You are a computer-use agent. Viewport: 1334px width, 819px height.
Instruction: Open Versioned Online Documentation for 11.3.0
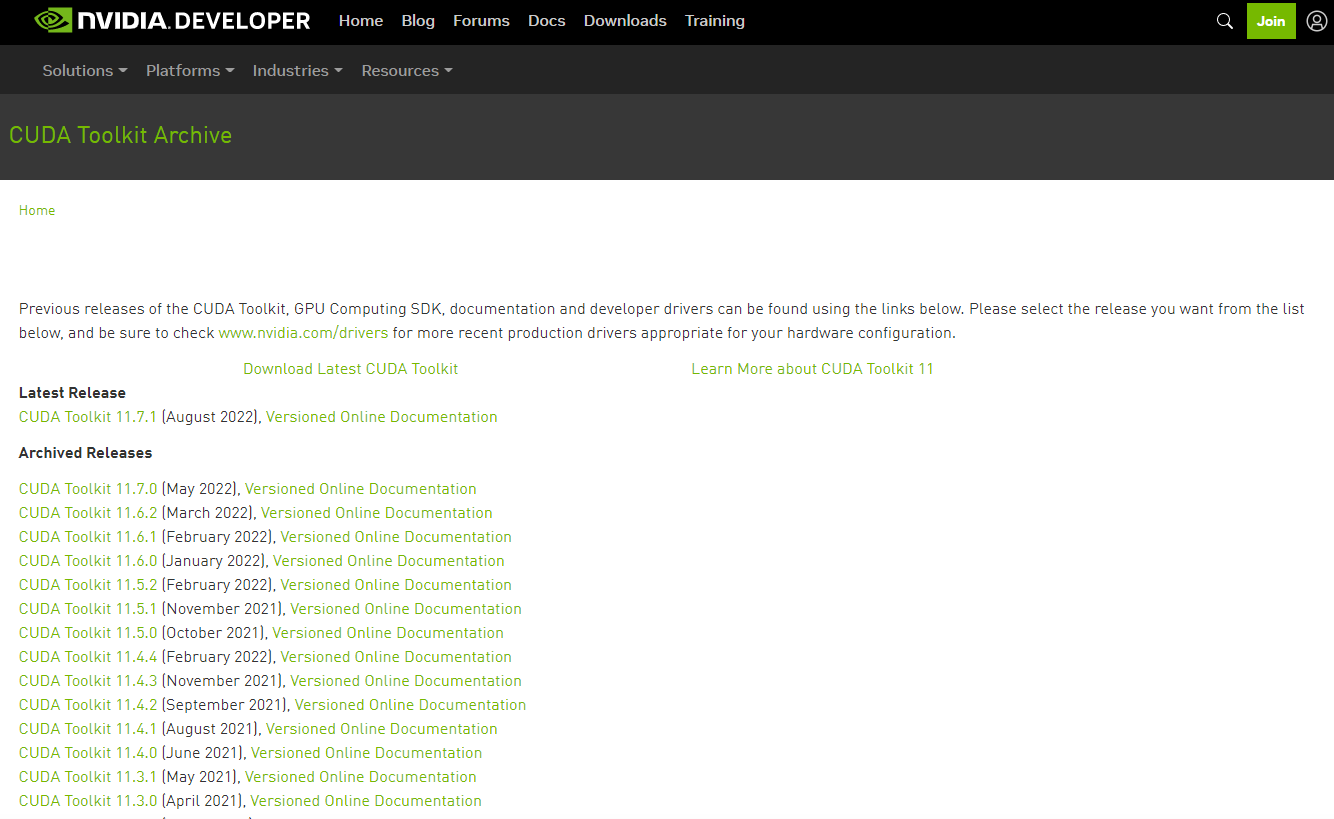[x=366, y=801]
